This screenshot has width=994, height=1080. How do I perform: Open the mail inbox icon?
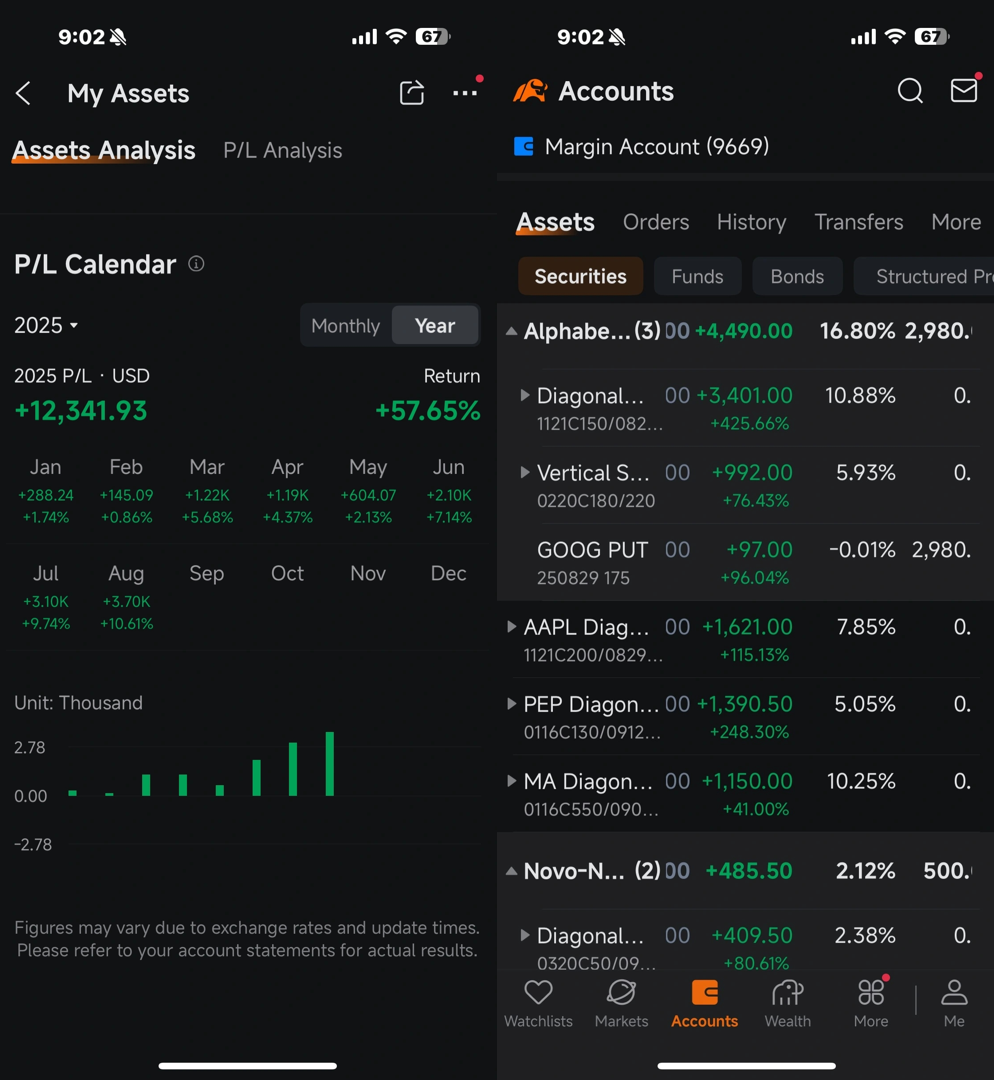tap(964, 90)
